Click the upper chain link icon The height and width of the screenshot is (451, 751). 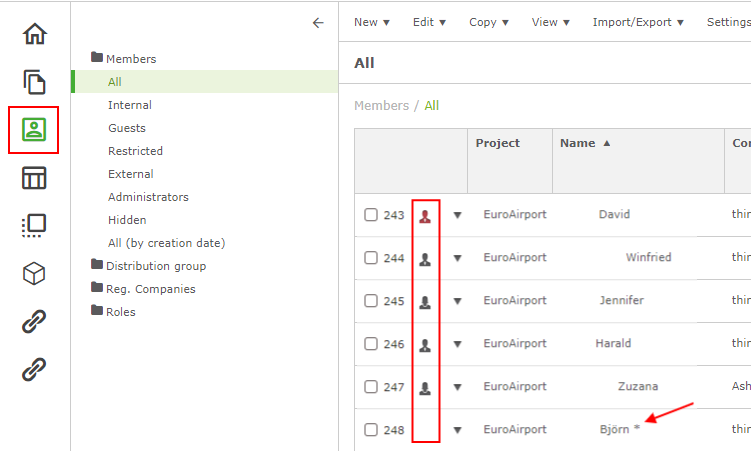(34, 321)
